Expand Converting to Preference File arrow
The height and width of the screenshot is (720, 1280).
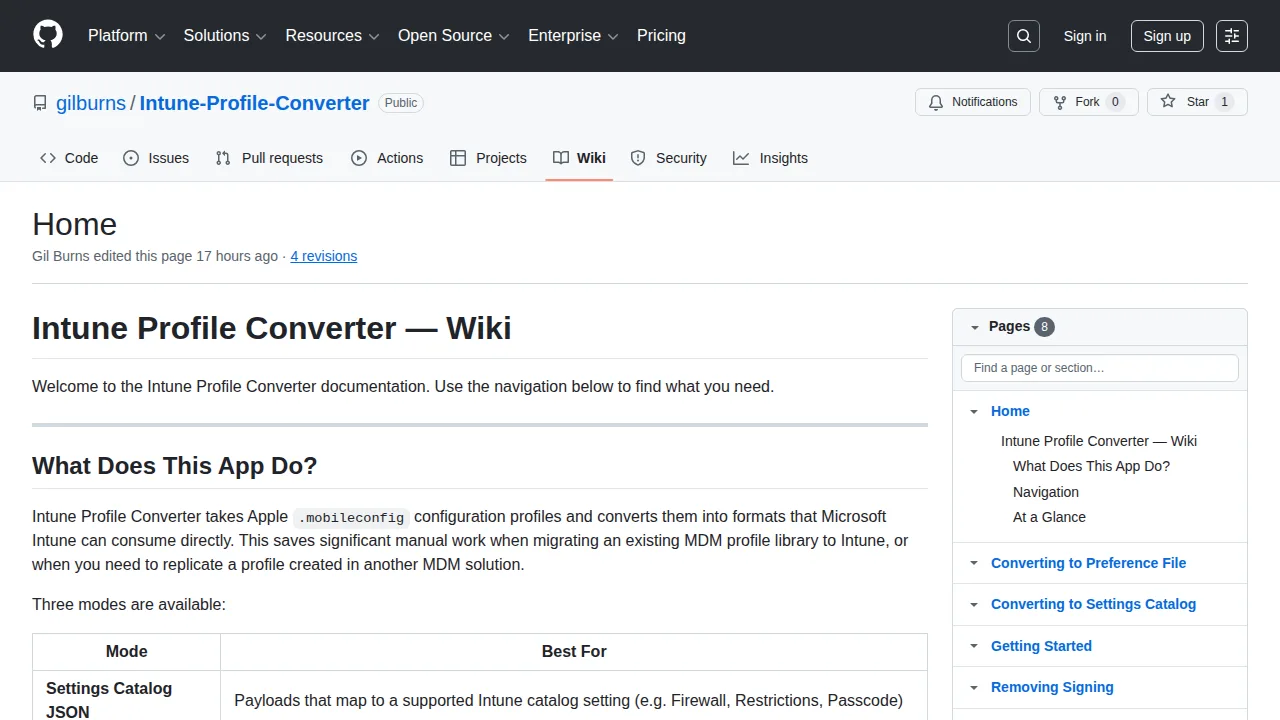(974, 564)
